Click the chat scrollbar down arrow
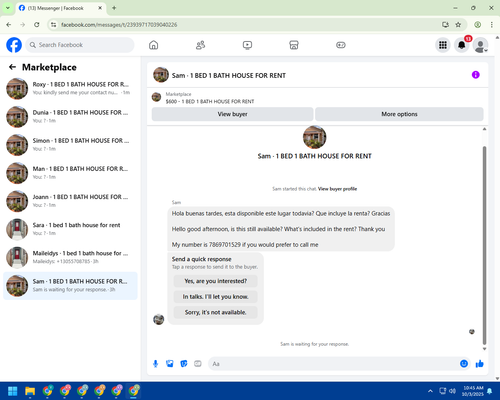The width and height of the screenshot is (500, 400). 484,349
